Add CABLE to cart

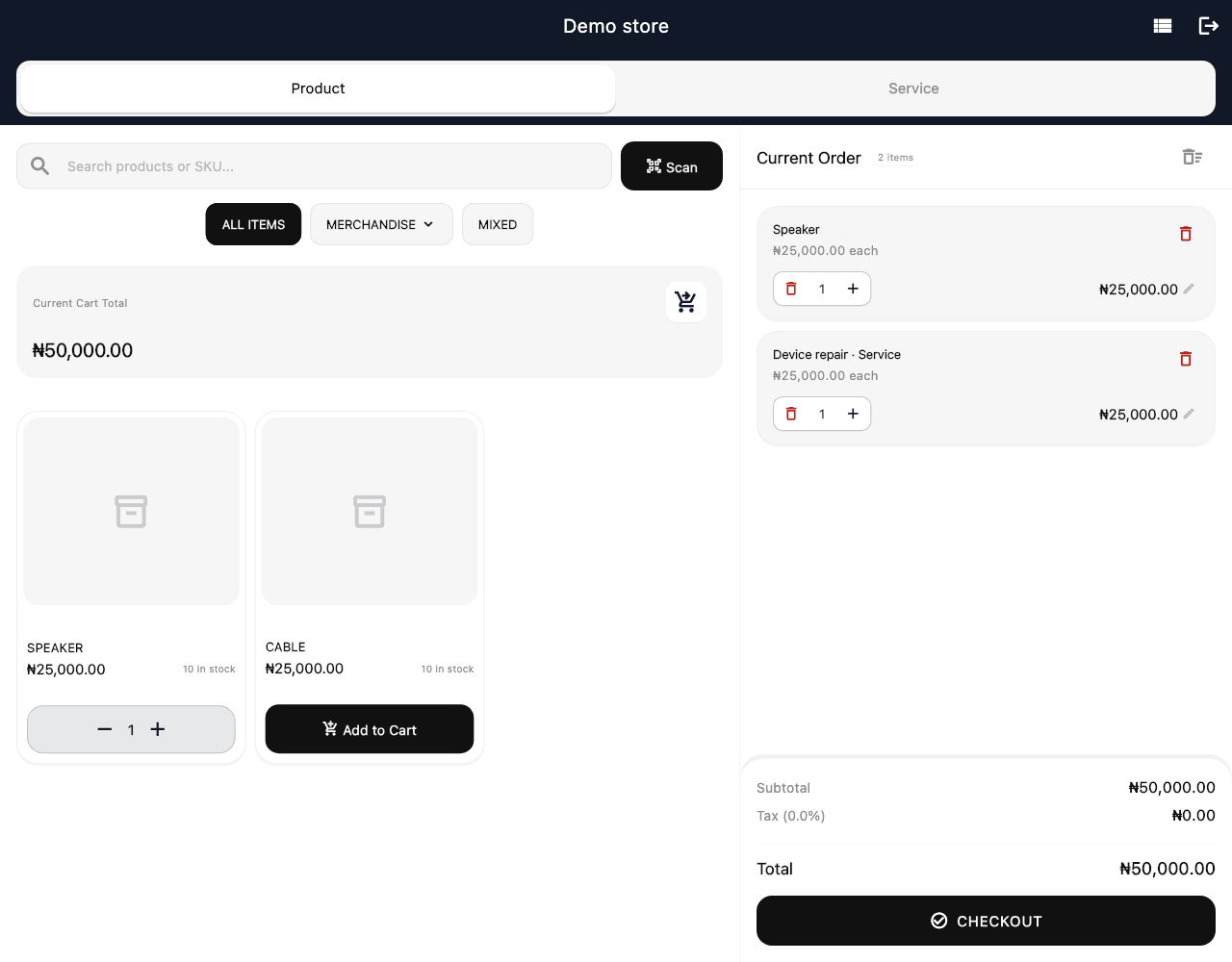coord(370,729)
